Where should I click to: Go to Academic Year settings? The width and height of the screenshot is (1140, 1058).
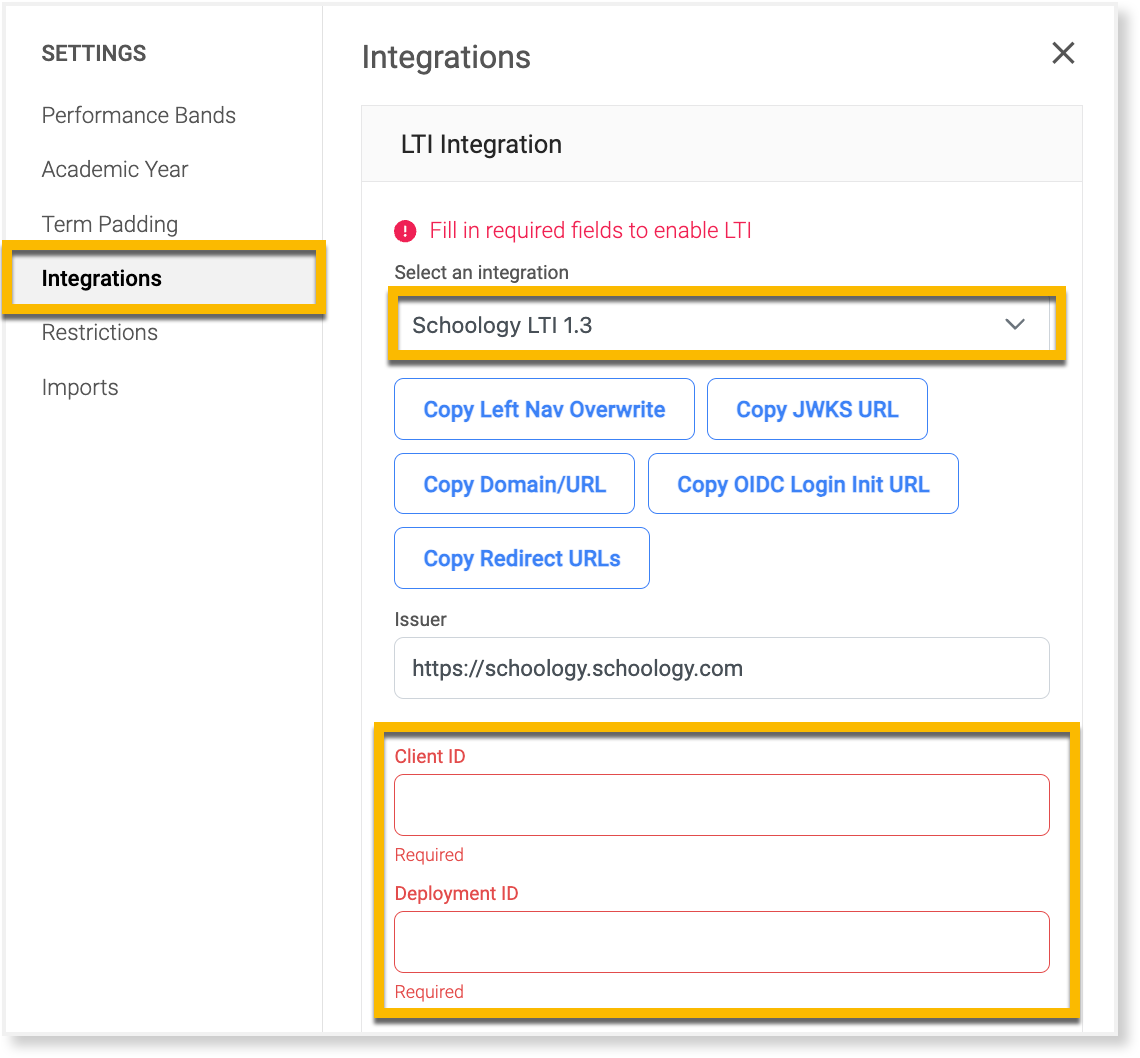pyautogui.click(x=115, y=169)
